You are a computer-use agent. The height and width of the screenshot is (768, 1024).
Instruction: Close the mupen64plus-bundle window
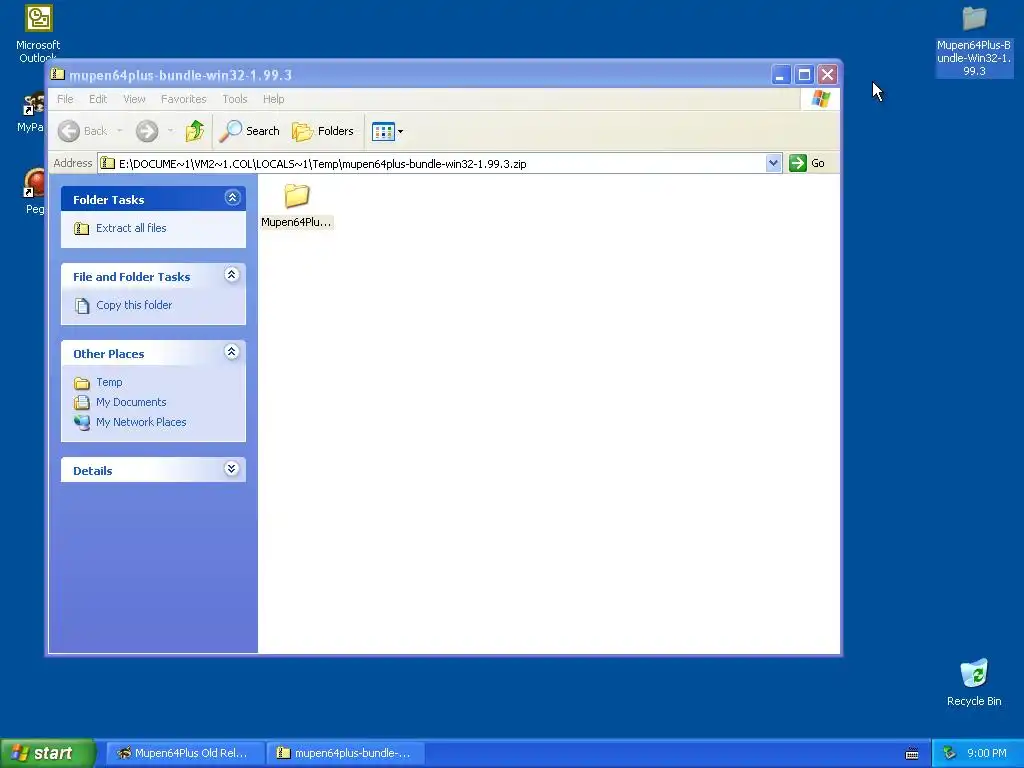827,75
